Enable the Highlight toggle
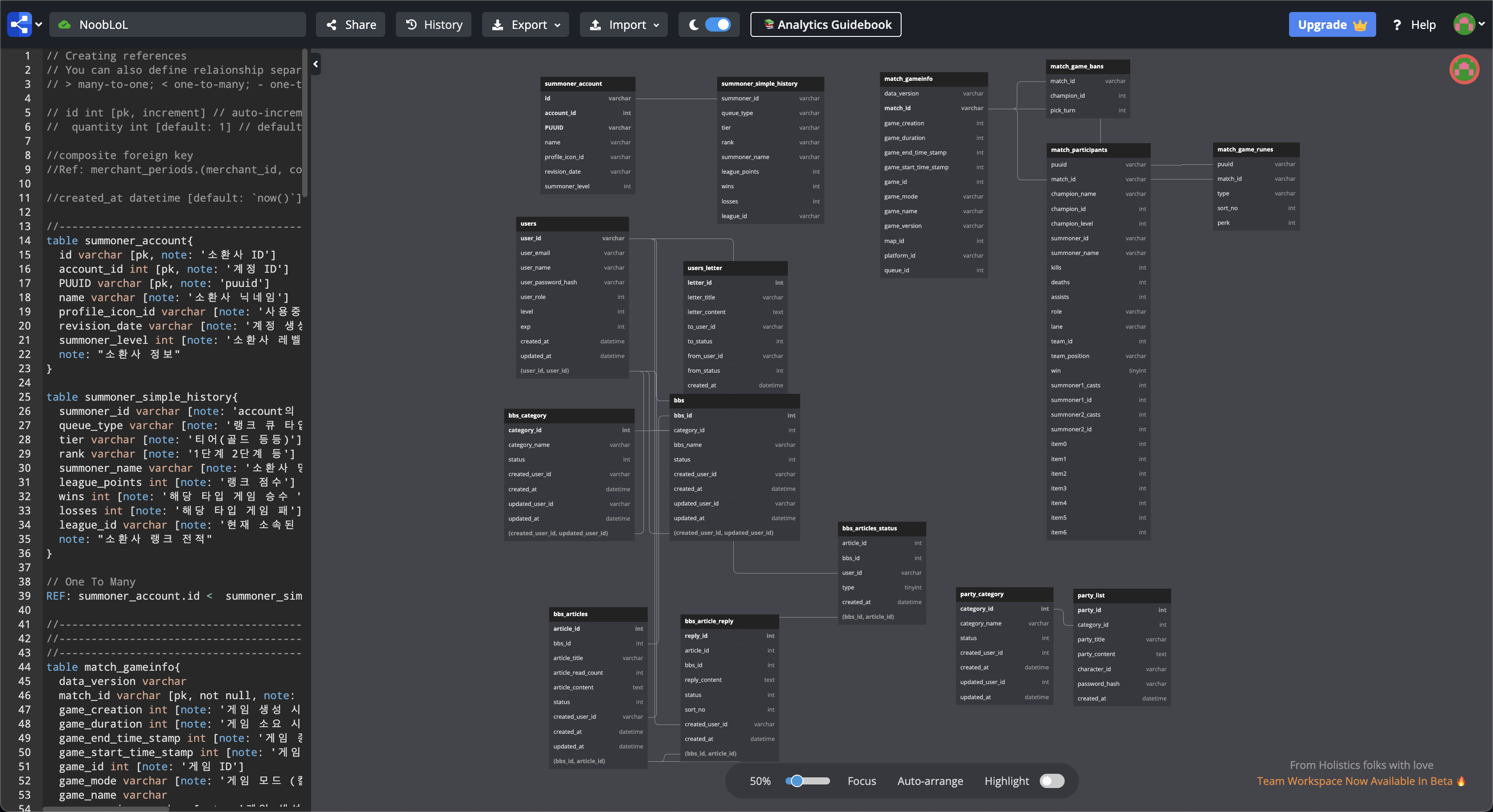 [x=1052, y=781]
